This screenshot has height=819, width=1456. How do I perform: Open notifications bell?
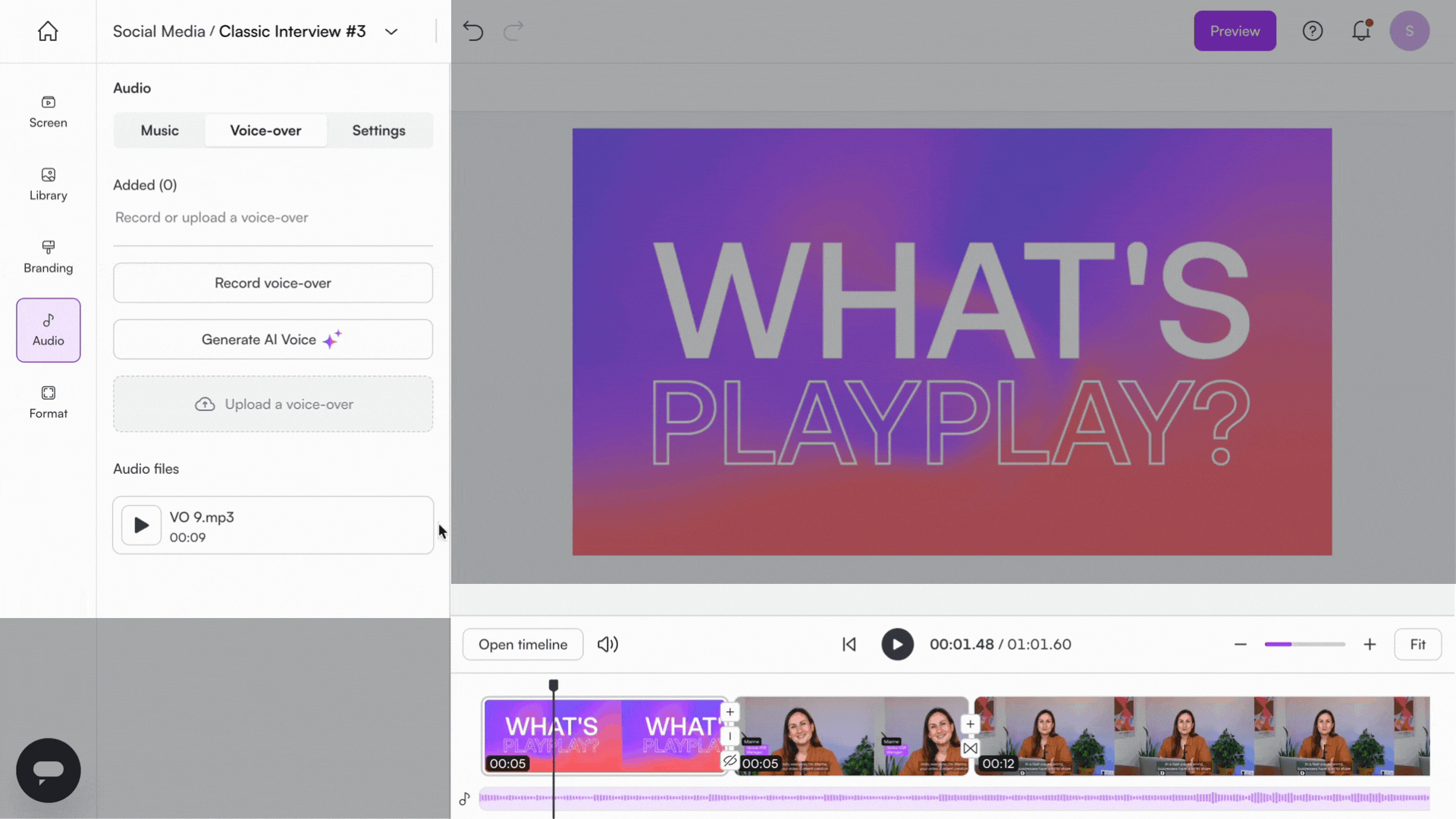pos(1361,31)
